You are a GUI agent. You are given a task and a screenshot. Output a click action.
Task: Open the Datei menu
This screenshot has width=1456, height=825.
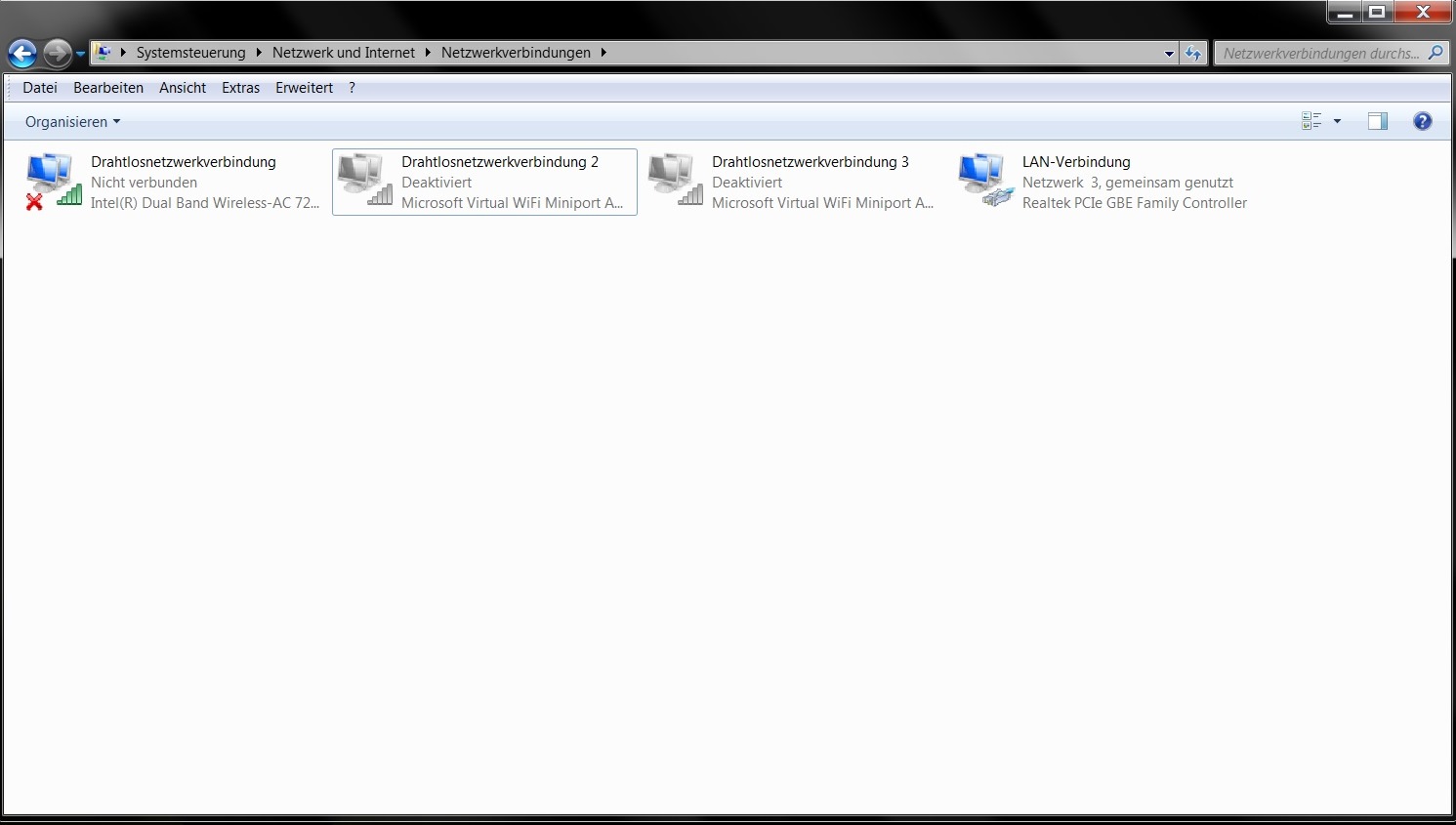tap(40, 88)
